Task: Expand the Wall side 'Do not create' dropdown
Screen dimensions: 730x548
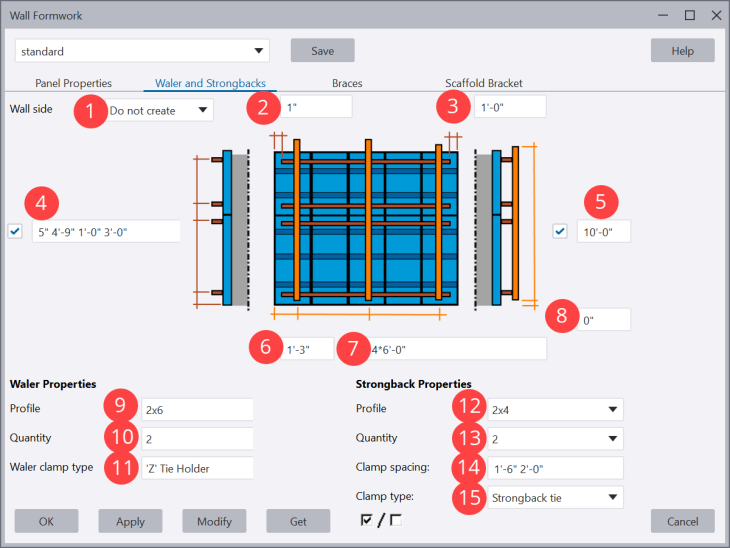Action: coord(159,110)
